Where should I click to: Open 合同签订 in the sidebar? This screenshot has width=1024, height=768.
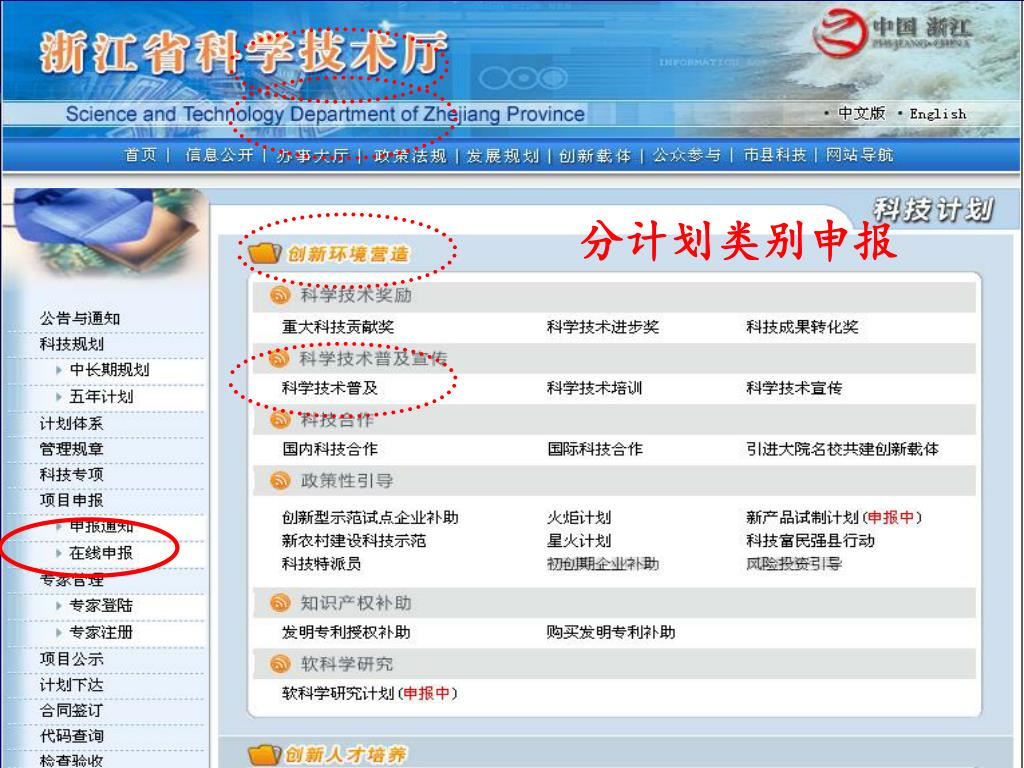point(71,710)
